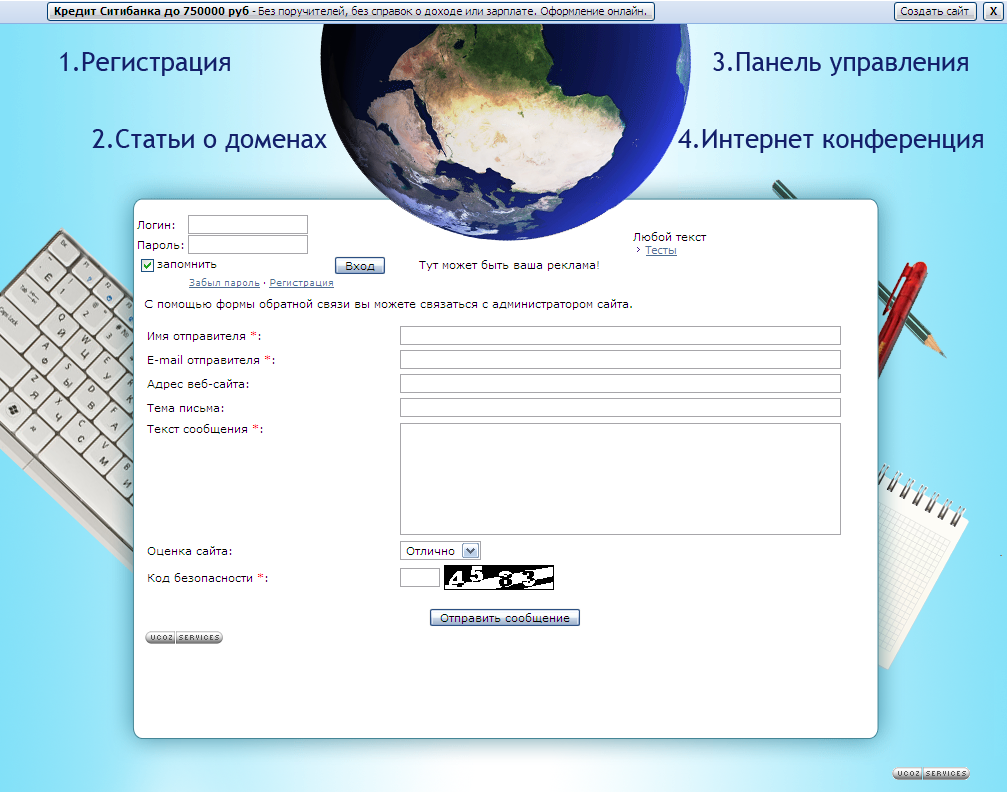Click the "Логин" input field

click(247, 224)
